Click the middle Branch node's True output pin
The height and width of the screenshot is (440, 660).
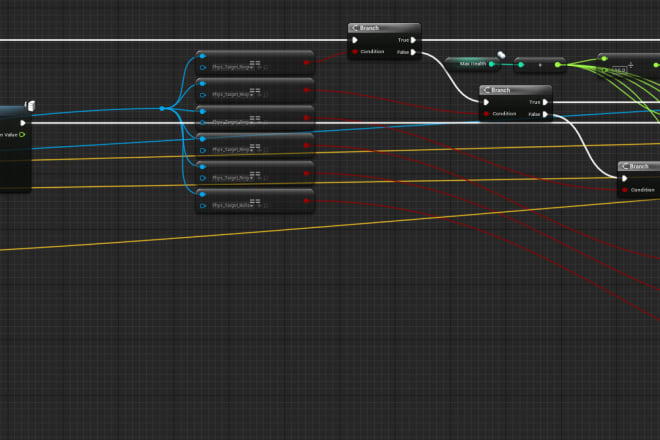tap(545, 102)
